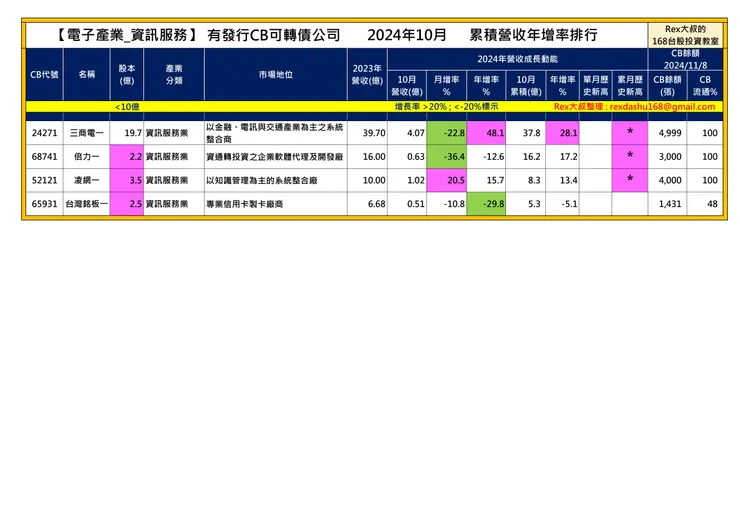Select the 單月歷史新高 column header
The height and width of the screenshot is (523, 740).
coord(596,85)
